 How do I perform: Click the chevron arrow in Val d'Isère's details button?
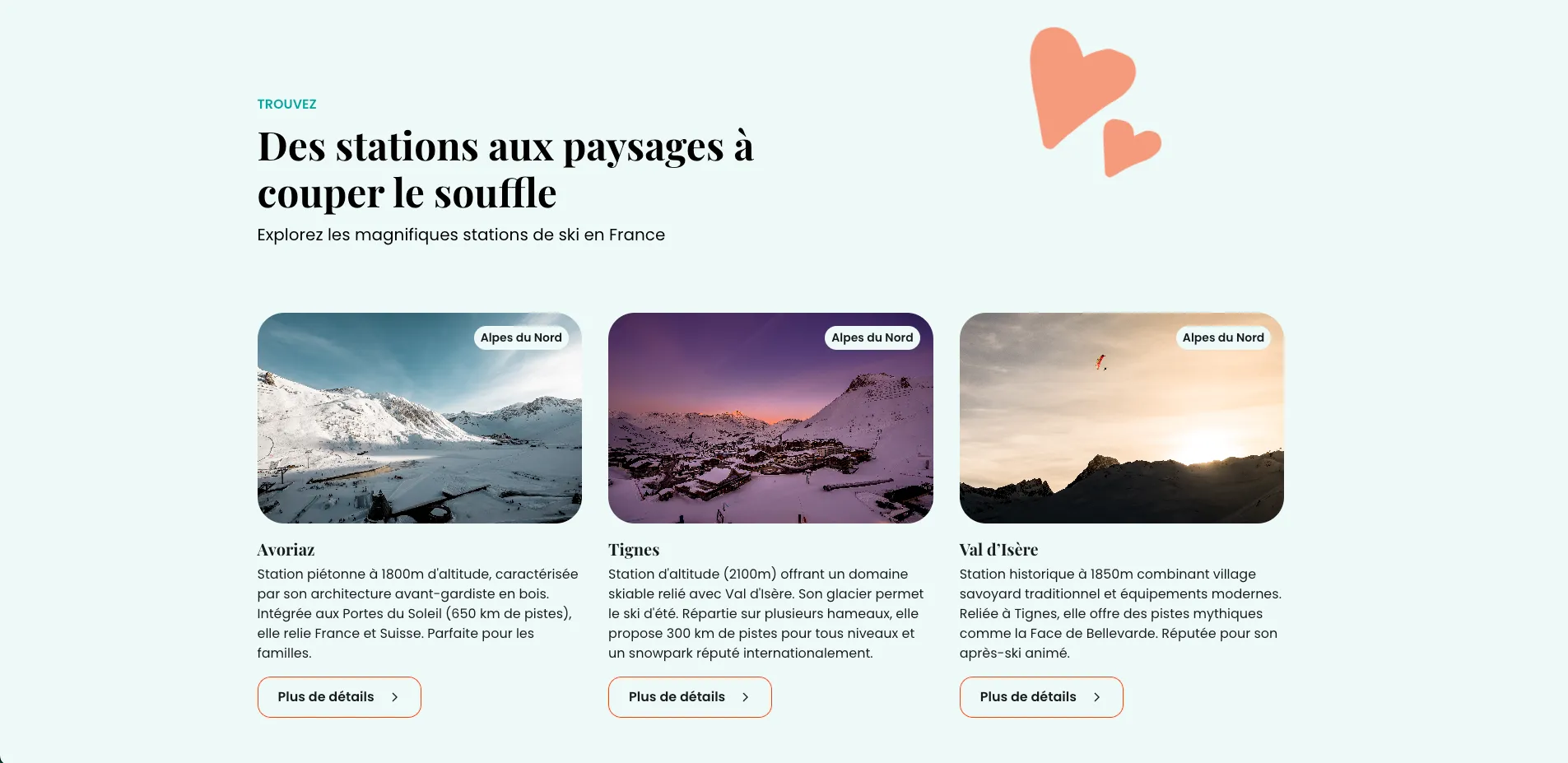pos(1097,697)
